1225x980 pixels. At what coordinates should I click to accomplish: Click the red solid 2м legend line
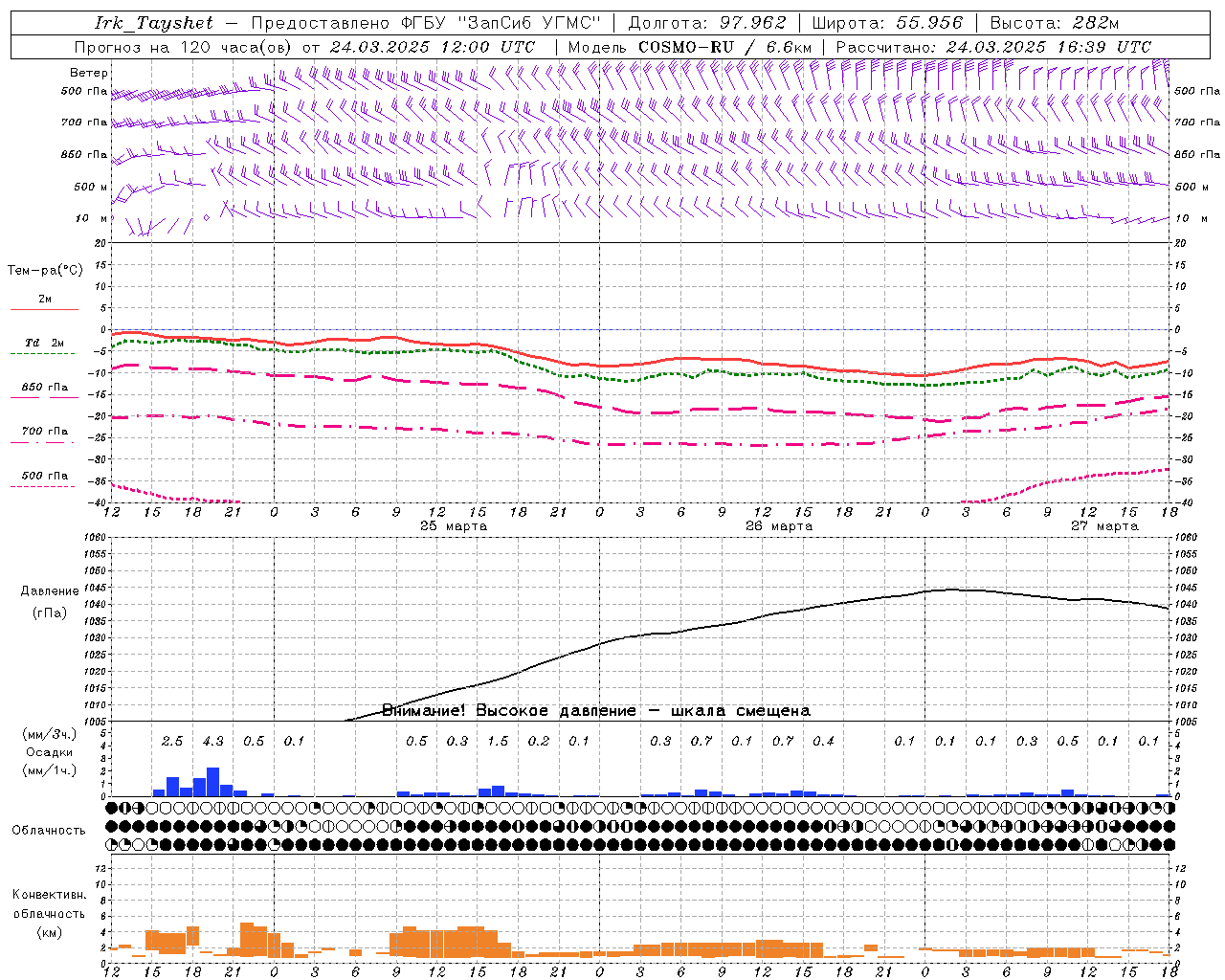point(44,310)
